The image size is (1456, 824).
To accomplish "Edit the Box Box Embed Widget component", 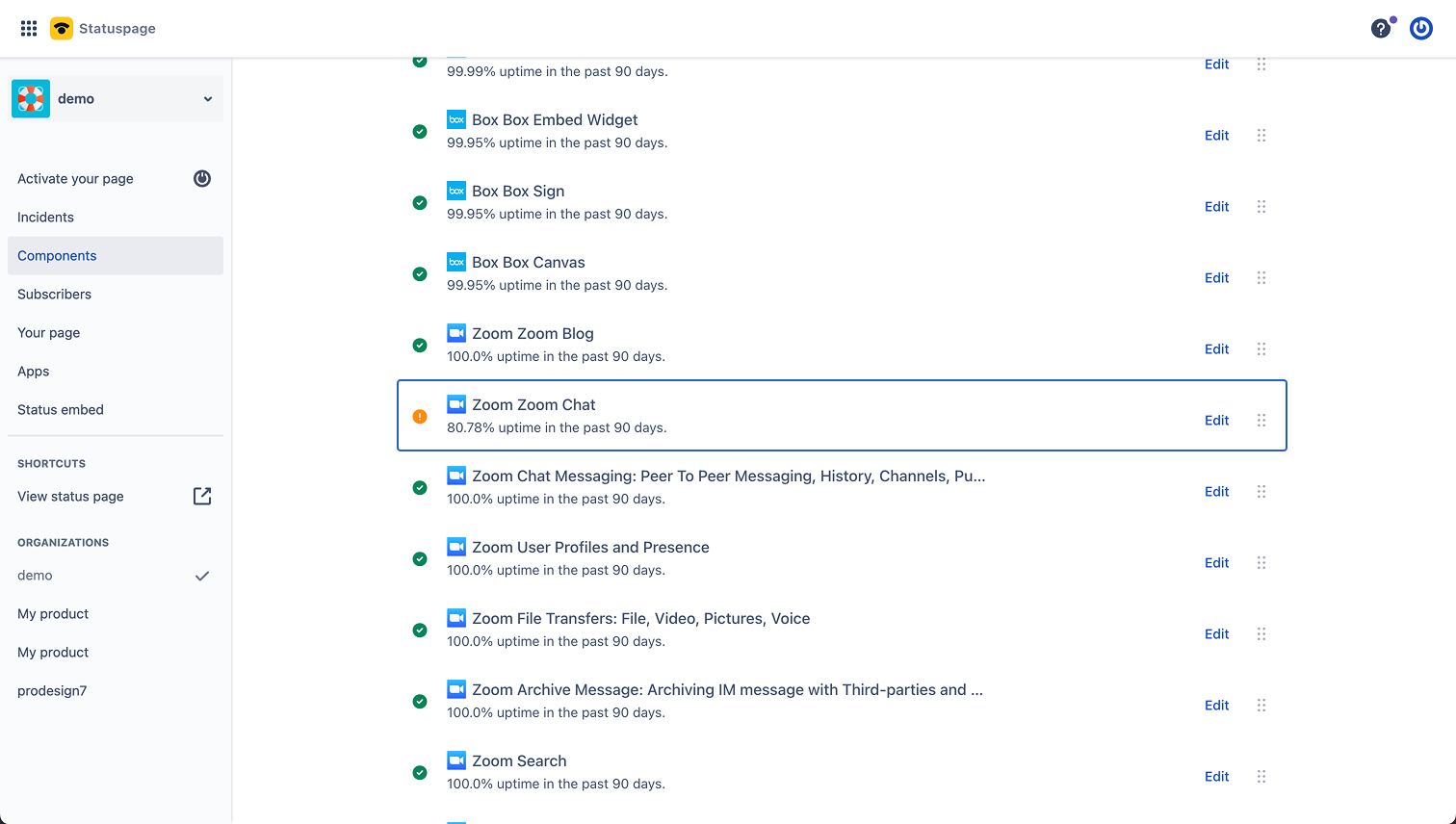I will tap(1217, 136).
